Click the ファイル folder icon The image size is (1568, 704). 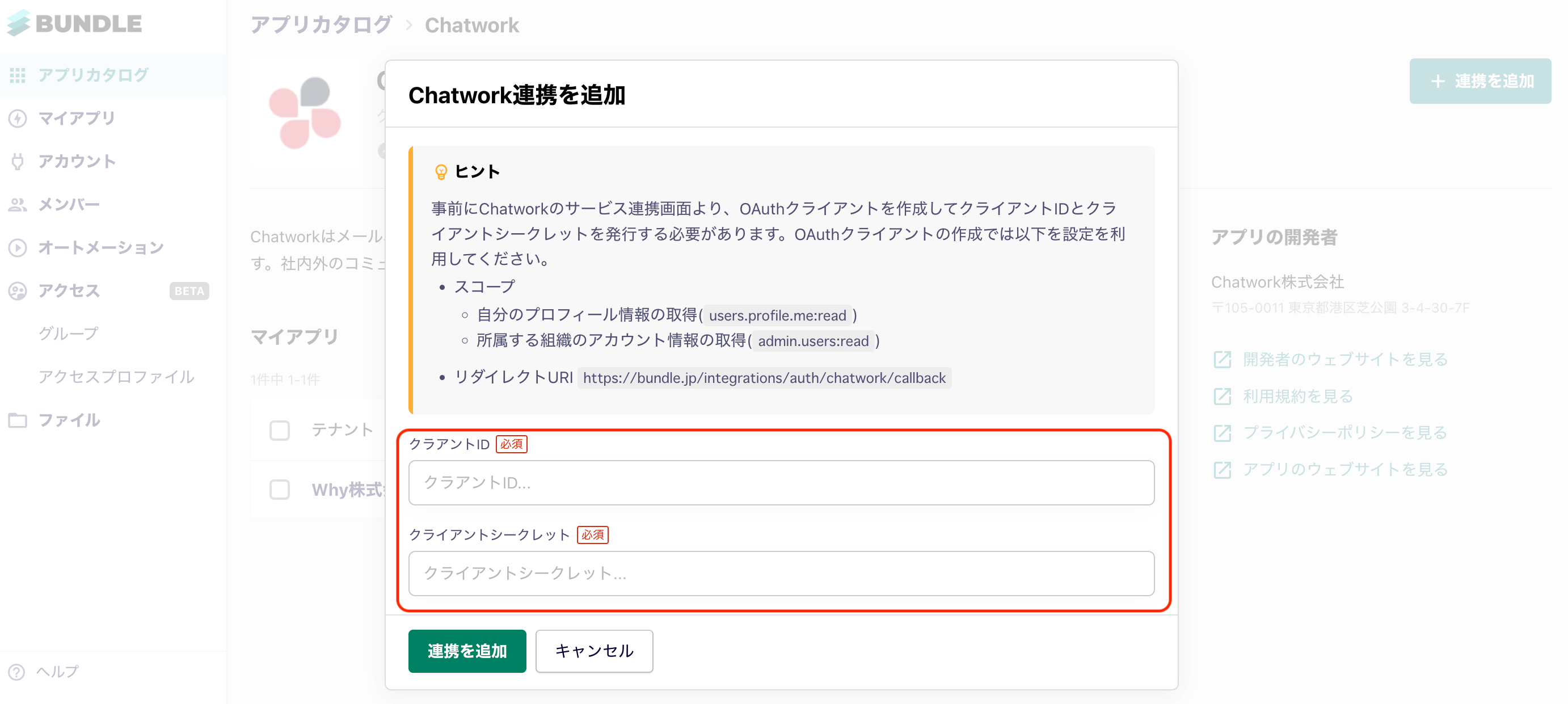click(18, 420)
